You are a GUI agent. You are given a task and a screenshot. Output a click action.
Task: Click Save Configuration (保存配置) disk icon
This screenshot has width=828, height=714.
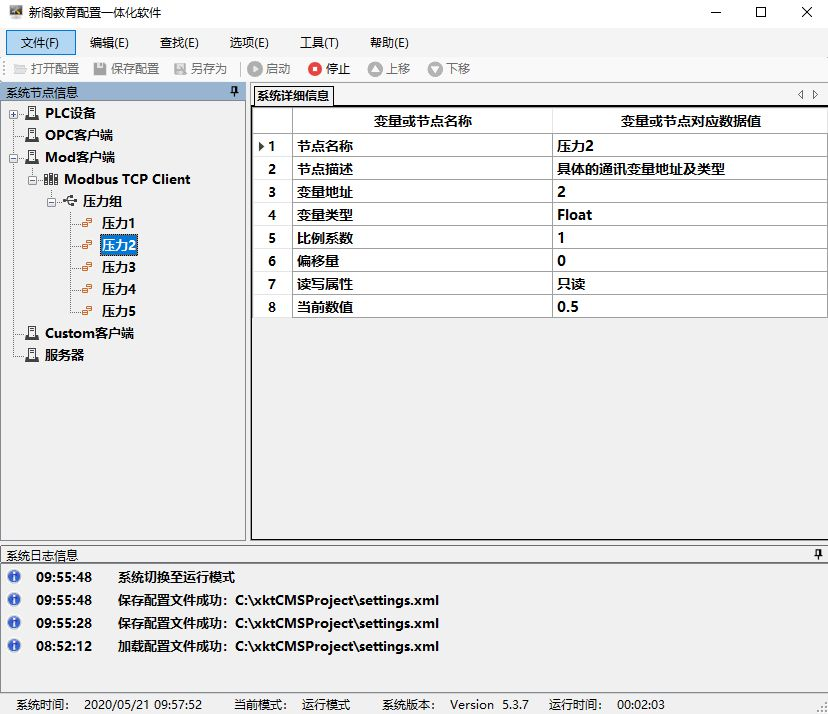click(100, 69)
